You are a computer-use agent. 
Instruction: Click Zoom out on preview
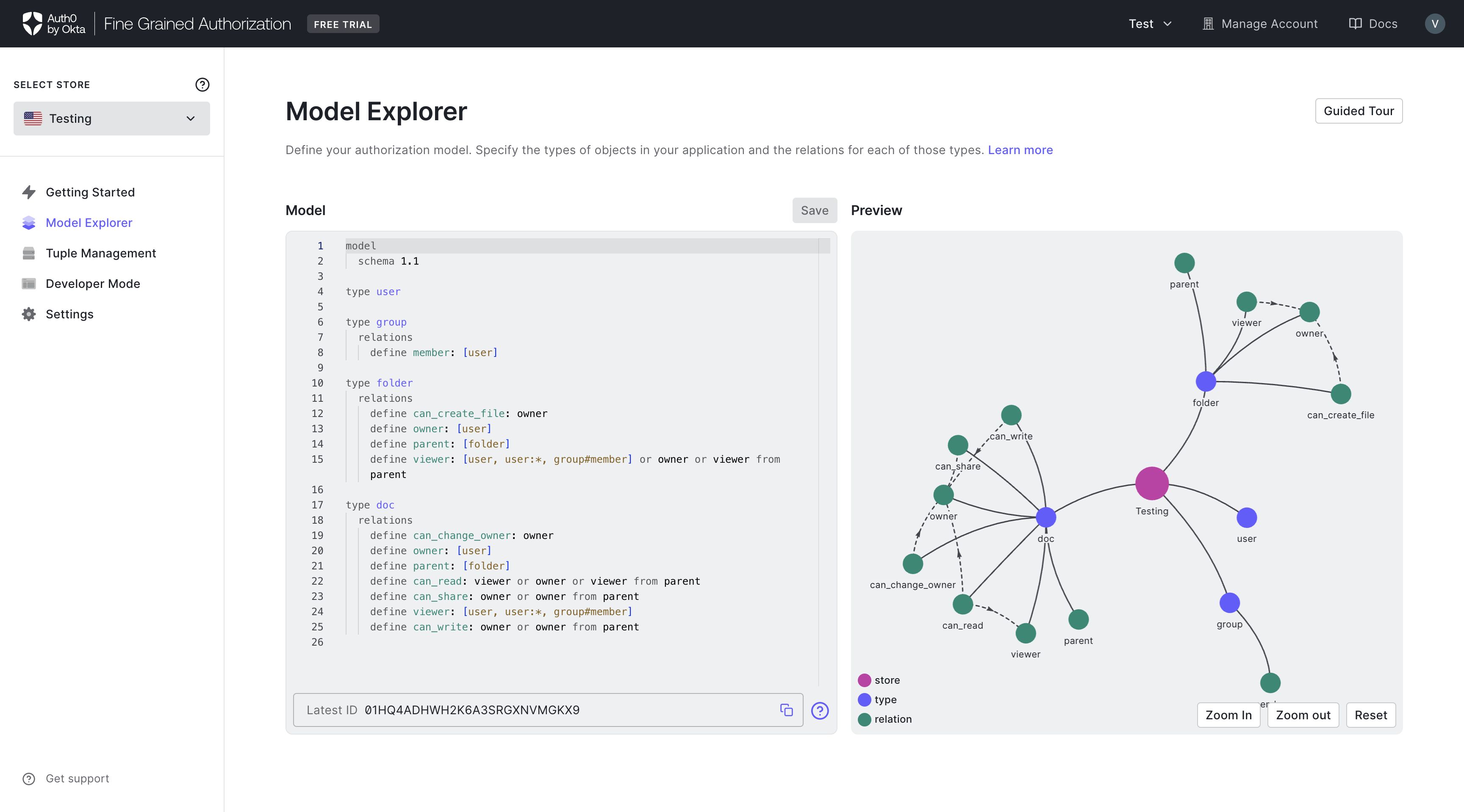point(1303,715)
